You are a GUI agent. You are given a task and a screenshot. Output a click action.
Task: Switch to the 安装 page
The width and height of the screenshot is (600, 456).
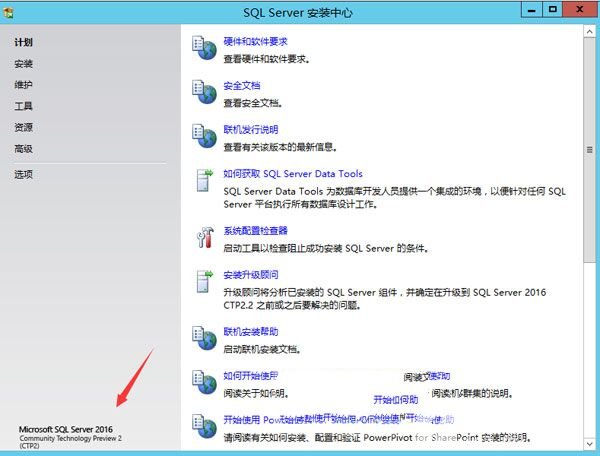(x=24, y=64)
